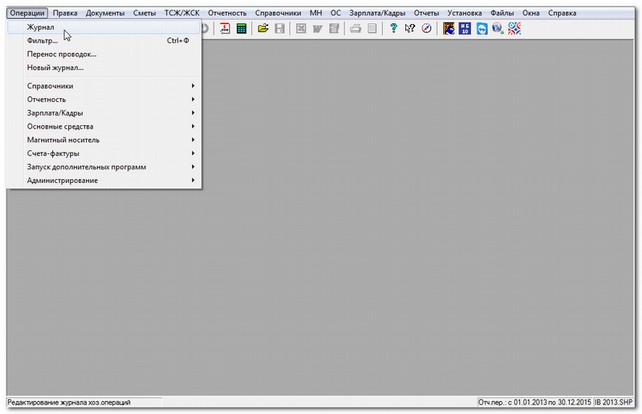This screenshot has width=642, height=414.
Task: Open the Окна menu
Action: click(x=531, y=13)
